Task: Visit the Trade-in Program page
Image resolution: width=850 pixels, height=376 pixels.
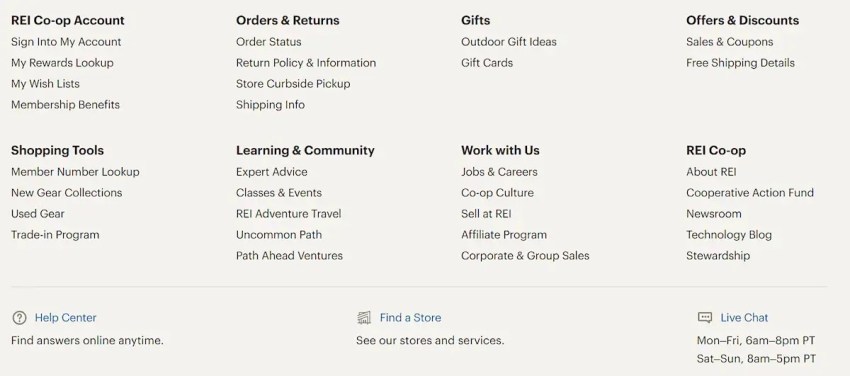Action: 55,235
